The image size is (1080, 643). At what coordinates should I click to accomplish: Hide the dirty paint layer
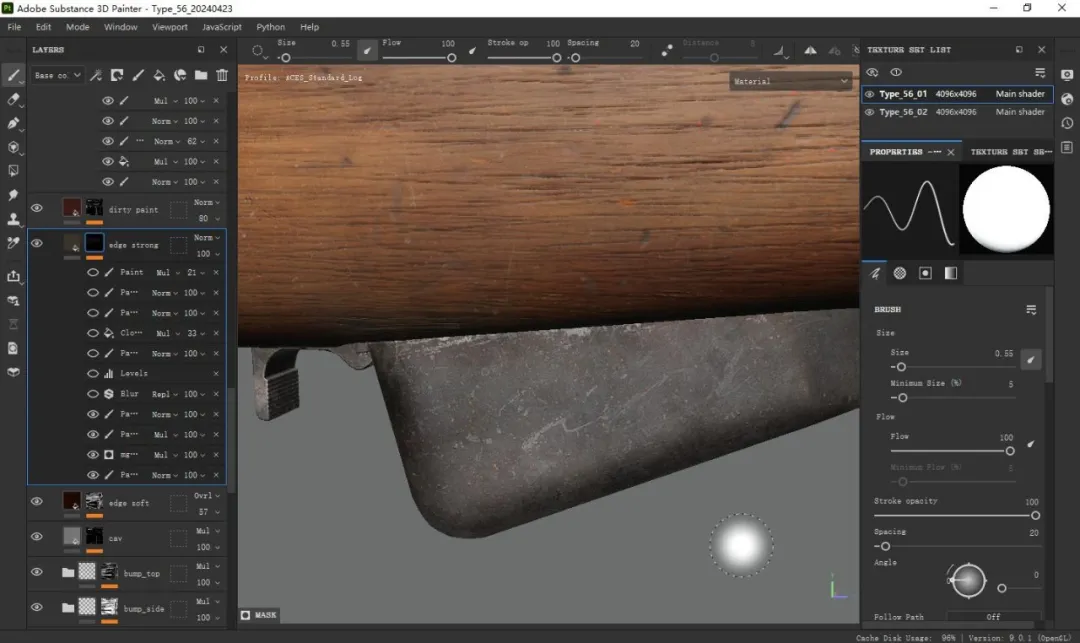[37, 208]
